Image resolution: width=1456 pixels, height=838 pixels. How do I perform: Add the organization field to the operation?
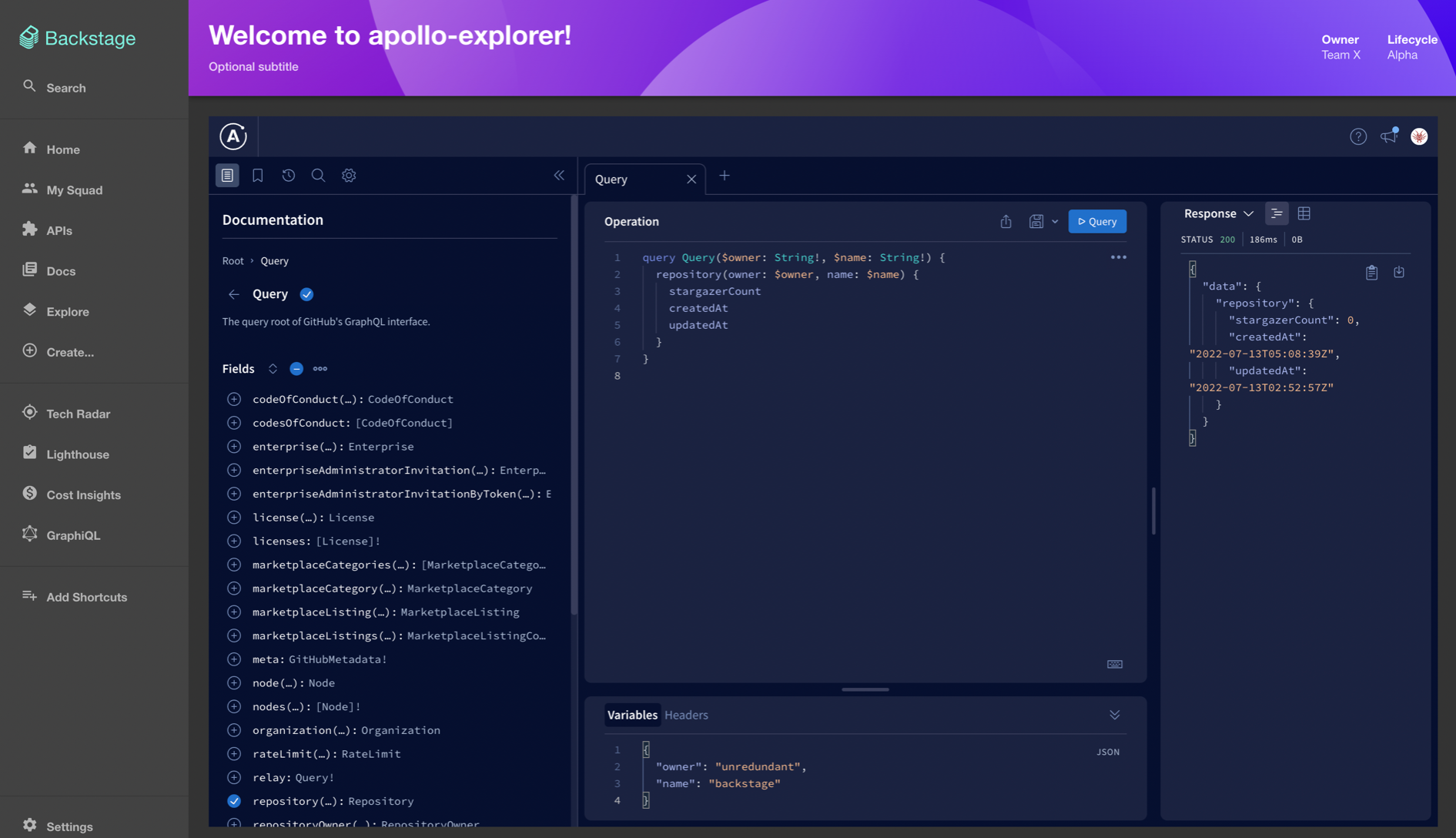[234, 730]
